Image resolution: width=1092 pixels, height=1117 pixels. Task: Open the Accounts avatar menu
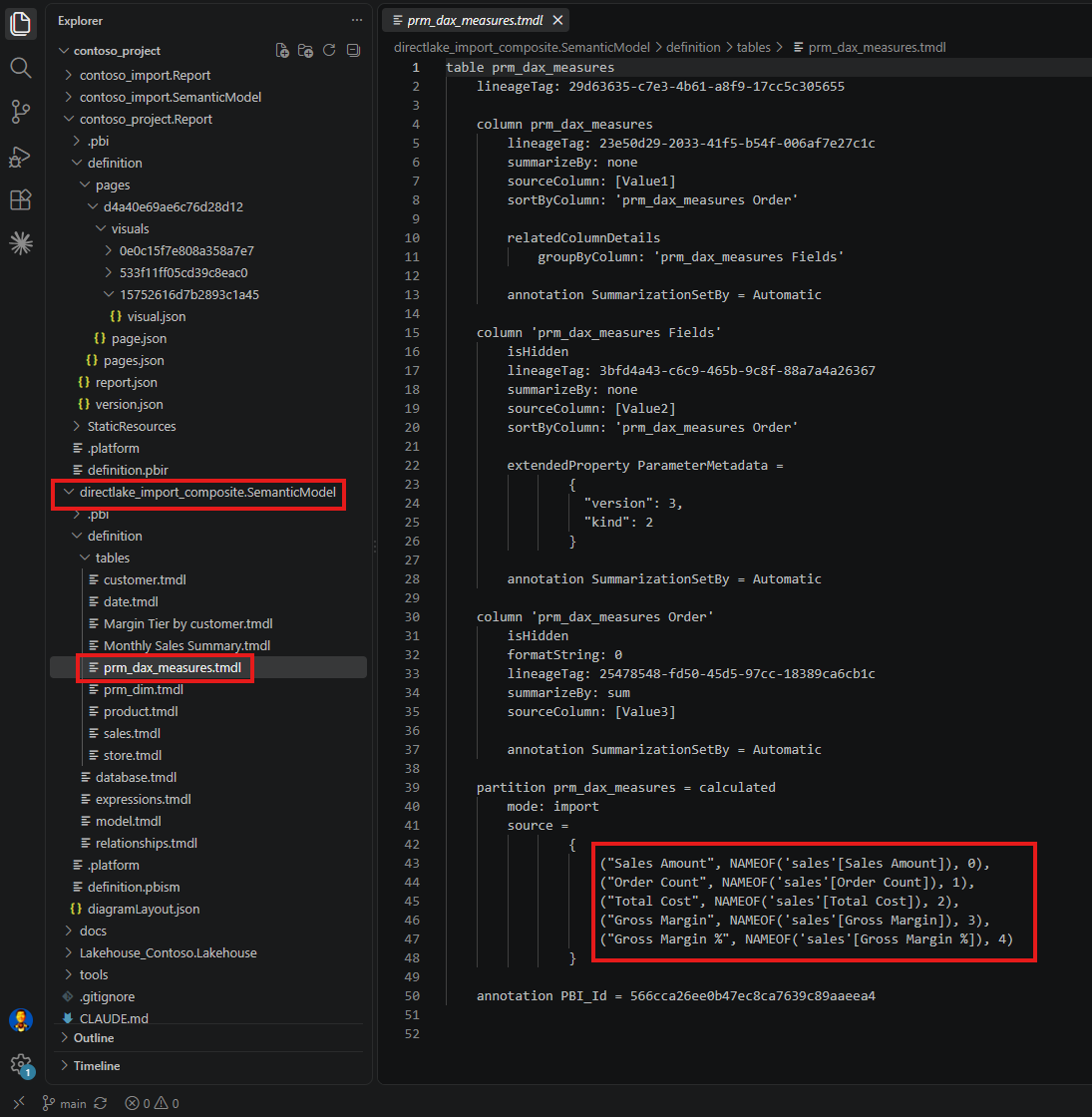[x=21, y=1021]
